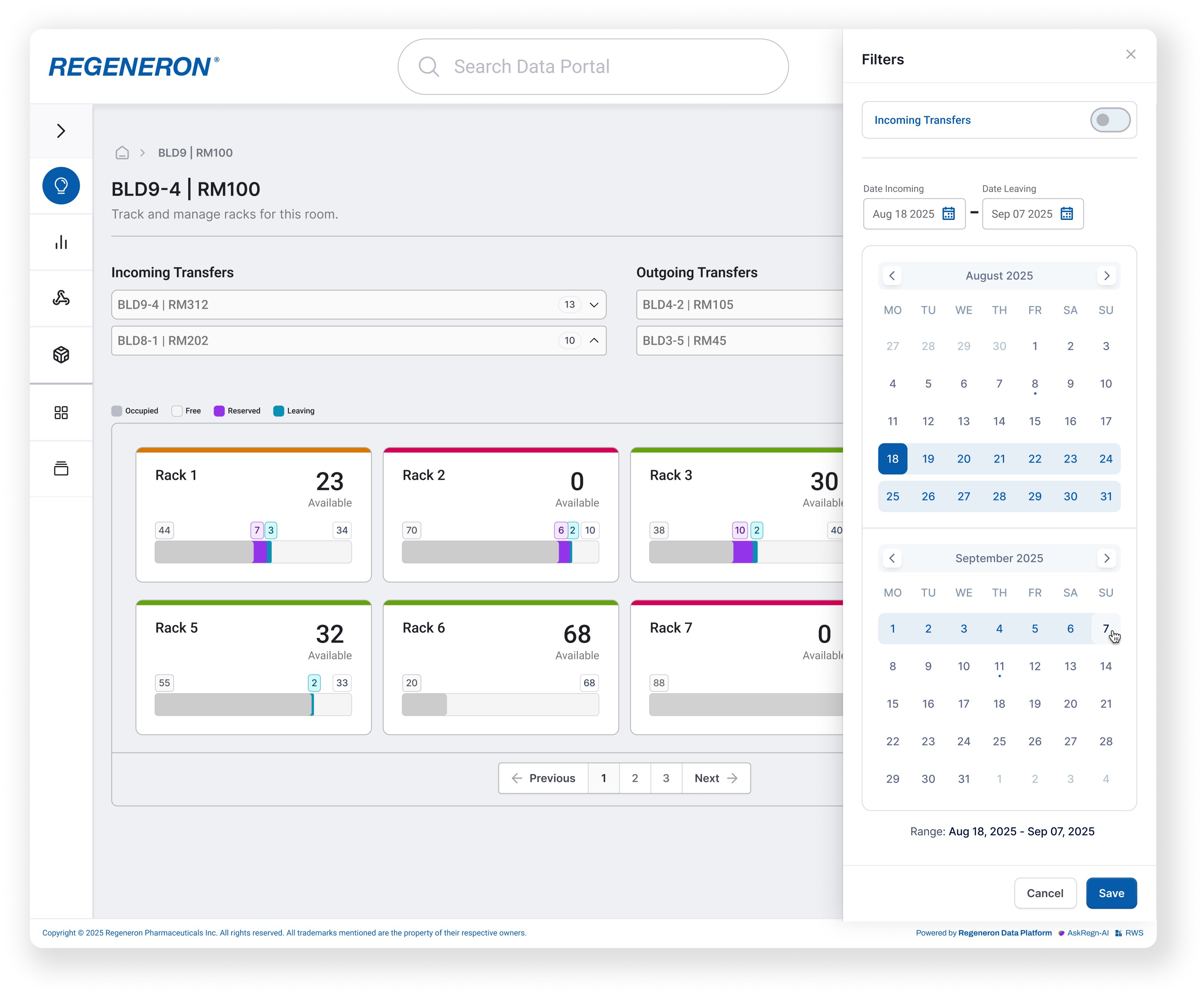Go to next month from September 2025
This screenshot has width=1204, height=996.
click(x=1107, y=558)
